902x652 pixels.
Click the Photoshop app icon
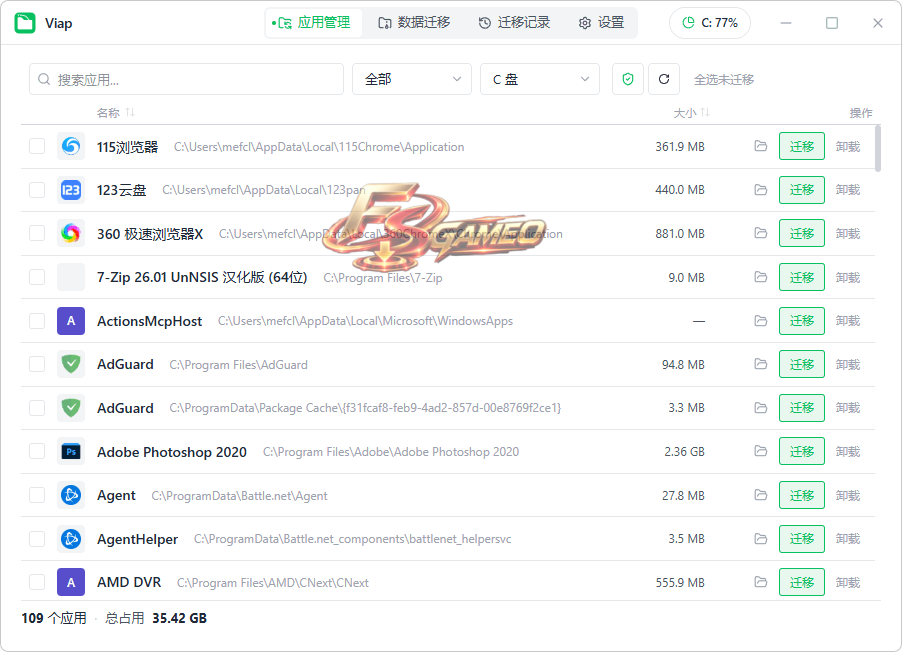(x=71, y=452)
